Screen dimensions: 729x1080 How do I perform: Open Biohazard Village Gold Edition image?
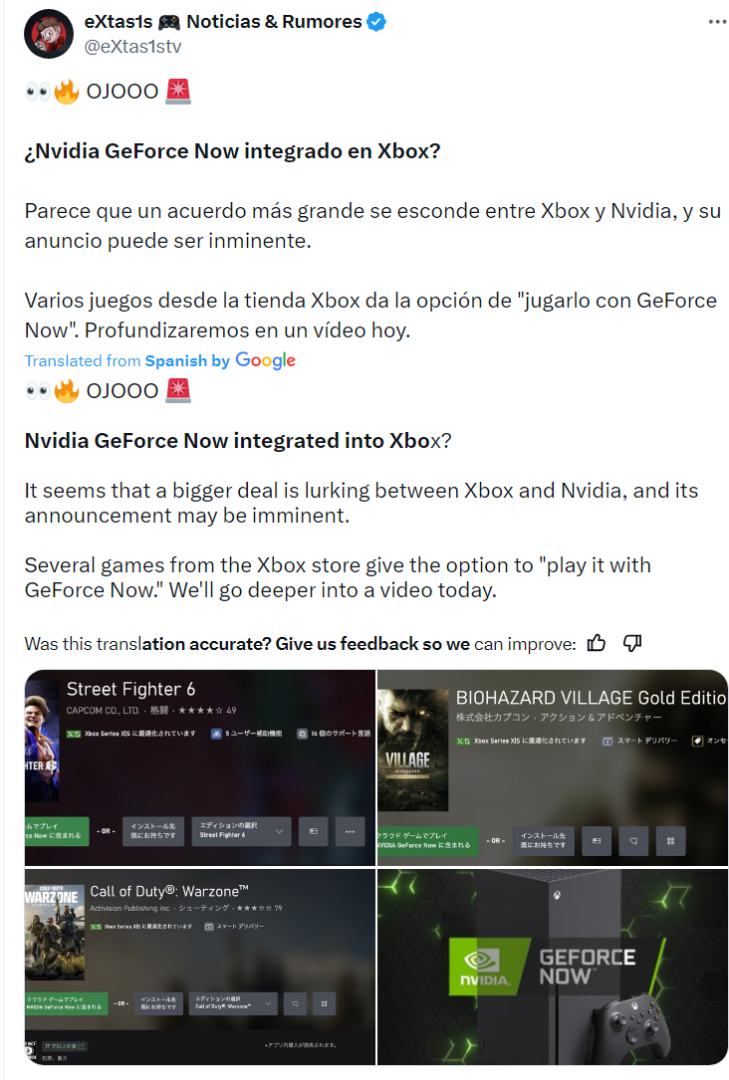tap(553, 767)
